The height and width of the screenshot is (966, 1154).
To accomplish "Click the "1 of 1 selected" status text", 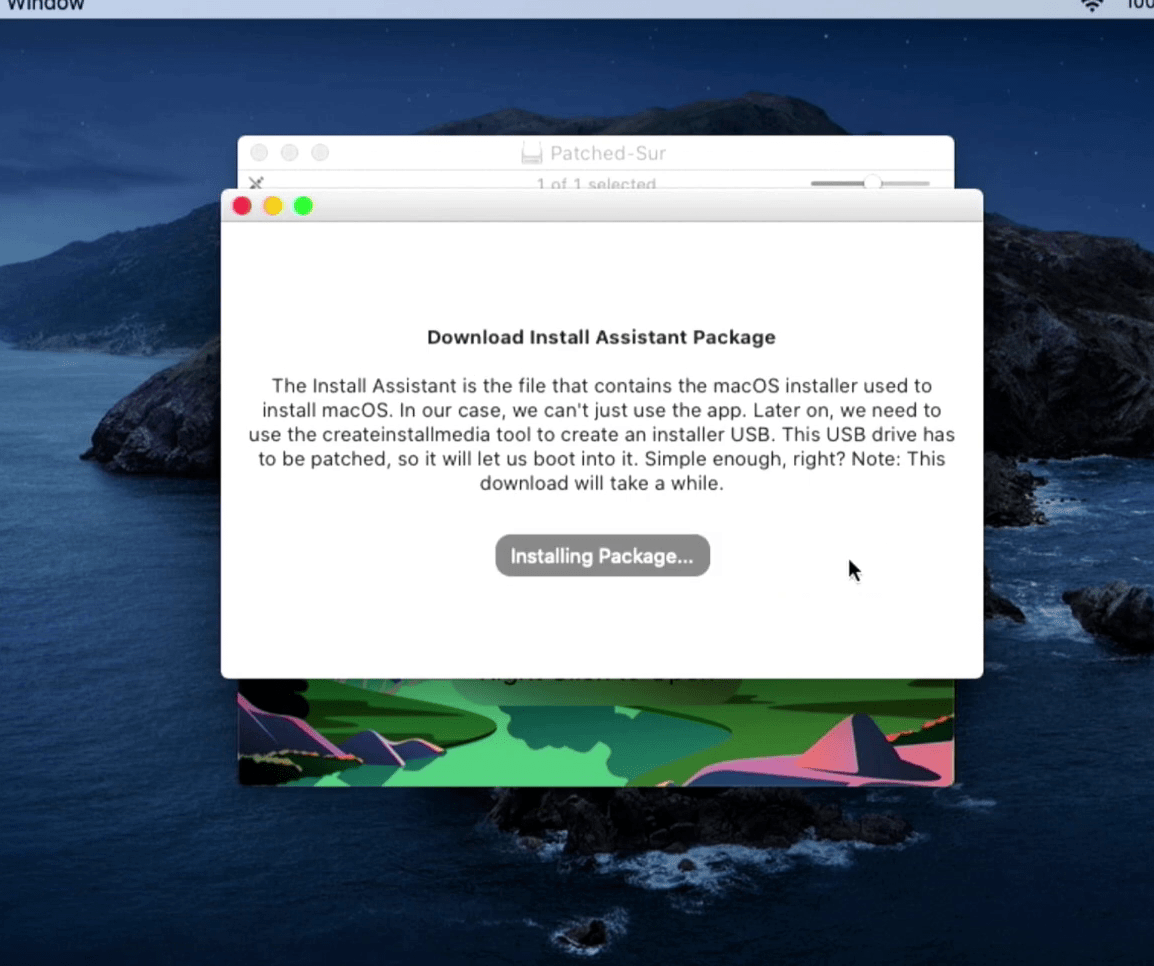I will coord(596,183).
